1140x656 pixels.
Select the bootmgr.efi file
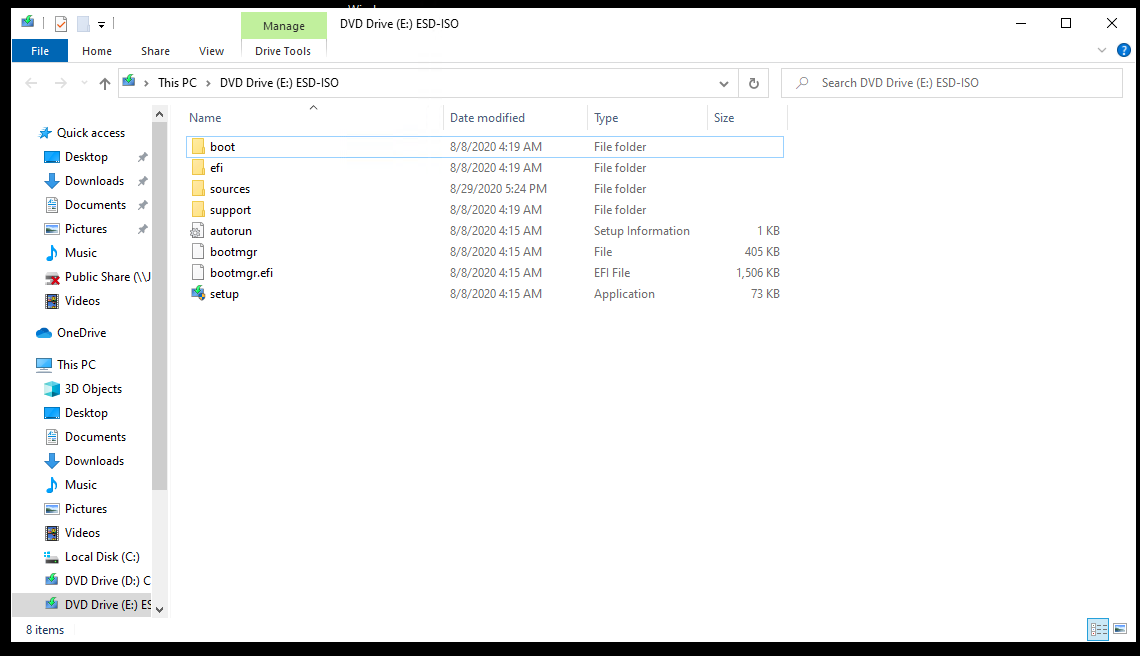[x=241, y=272]
